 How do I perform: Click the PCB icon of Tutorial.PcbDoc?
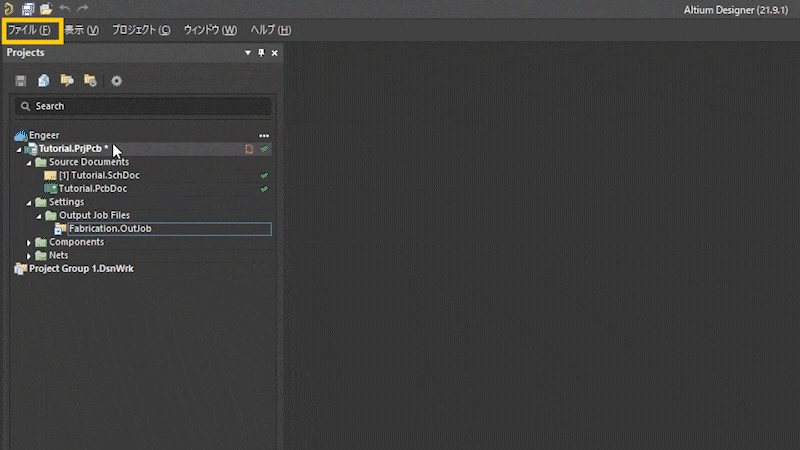click(51, 188)
